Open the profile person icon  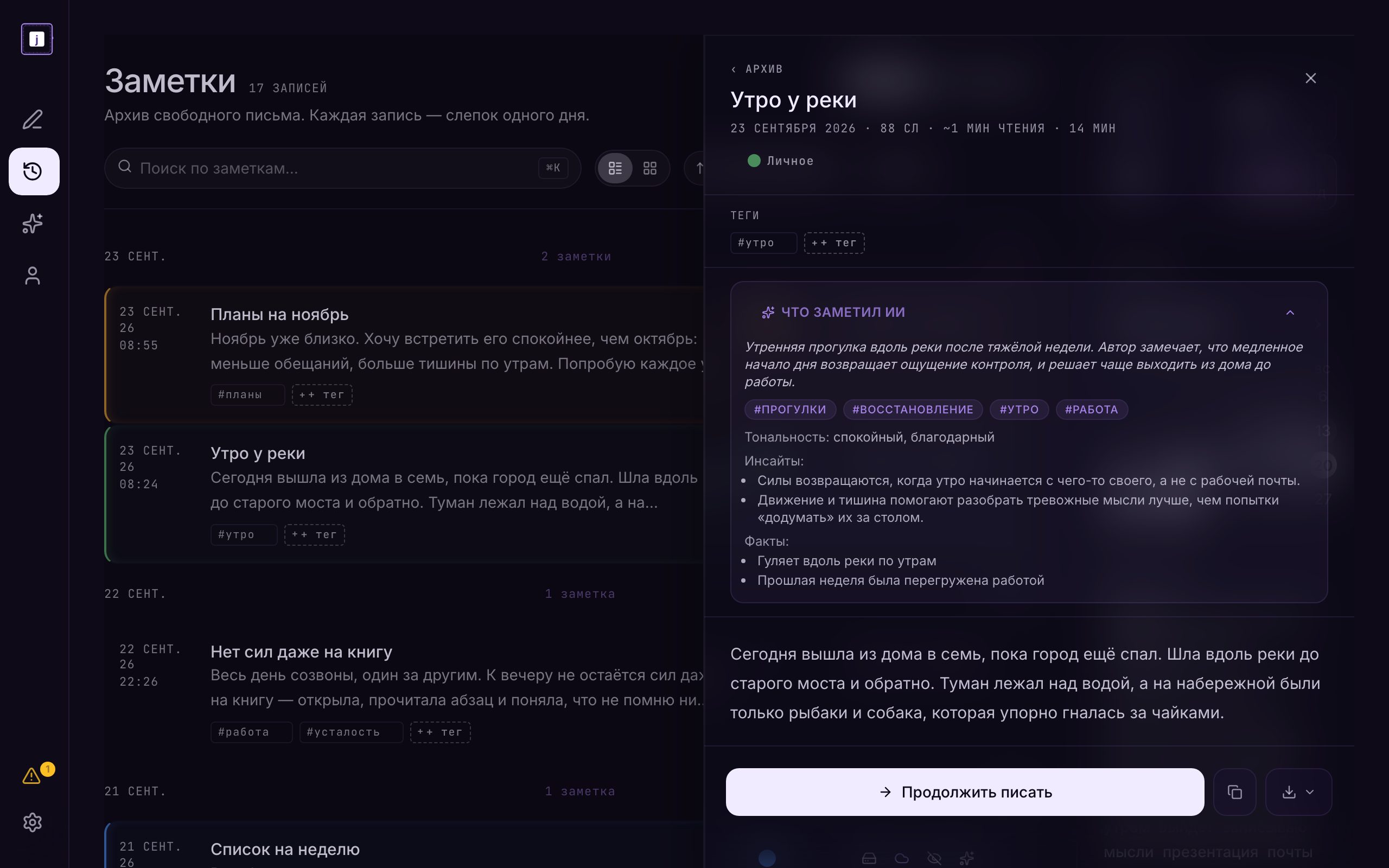click(33, 276)
